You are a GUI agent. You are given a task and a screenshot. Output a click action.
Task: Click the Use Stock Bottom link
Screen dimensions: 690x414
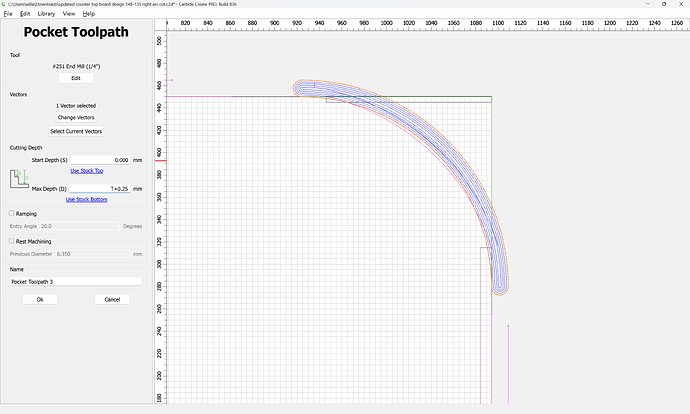85,199
